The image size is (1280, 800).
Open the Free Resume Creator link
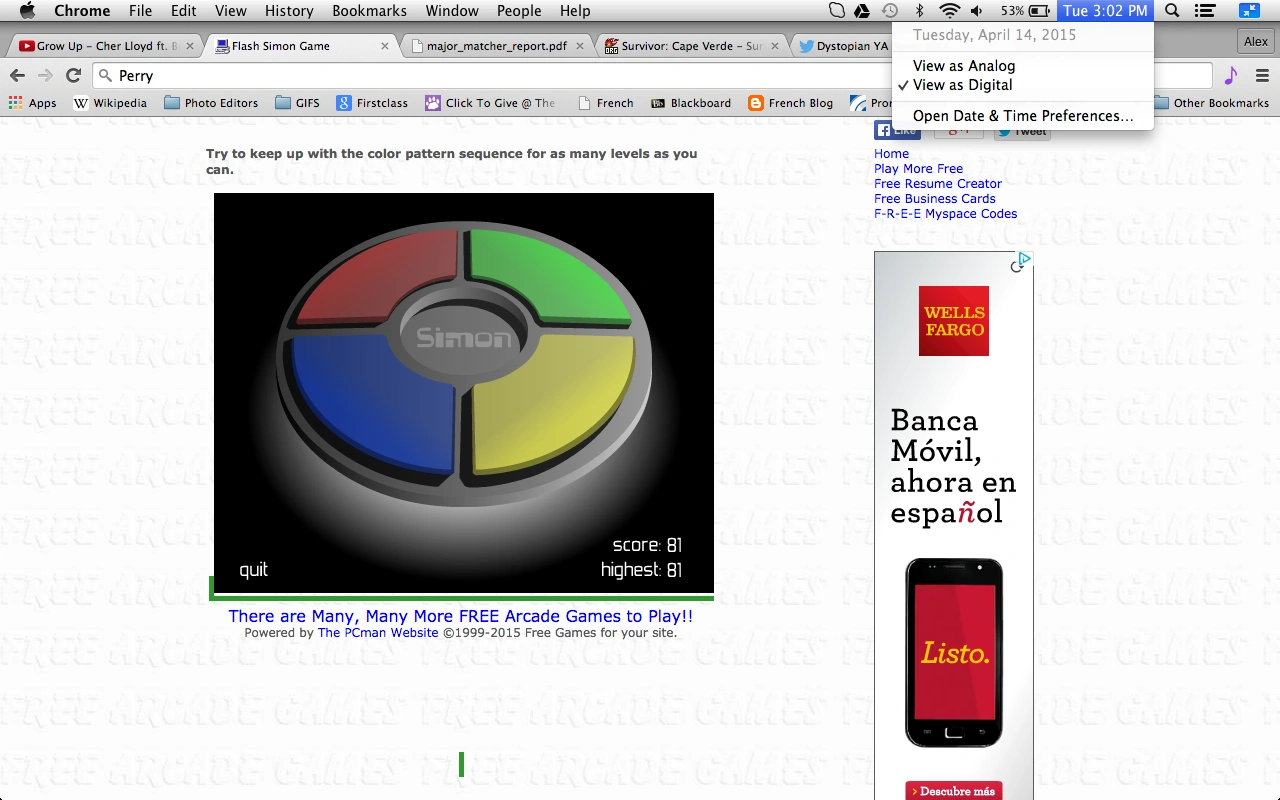[937, 184]
